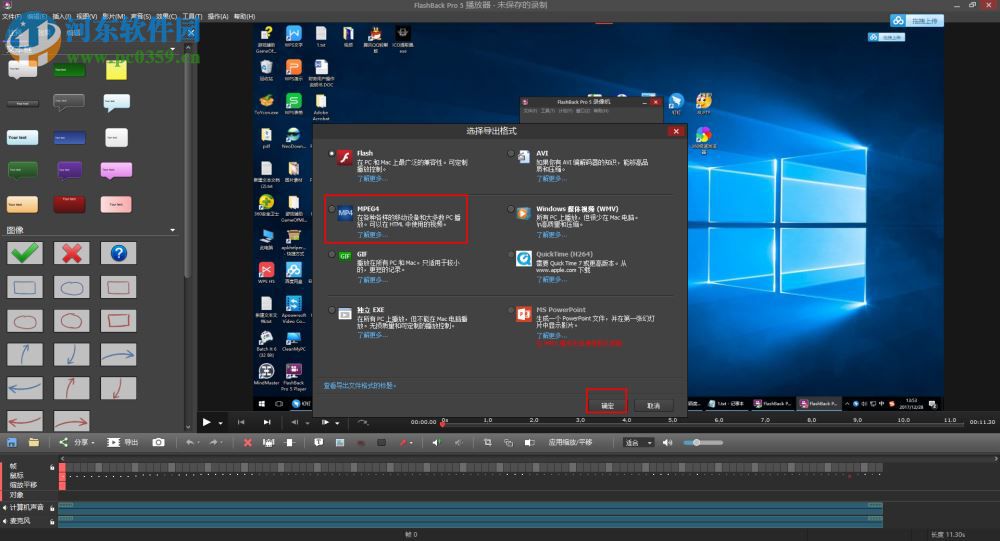Click the save icon in the toolbar

[11, 442]
